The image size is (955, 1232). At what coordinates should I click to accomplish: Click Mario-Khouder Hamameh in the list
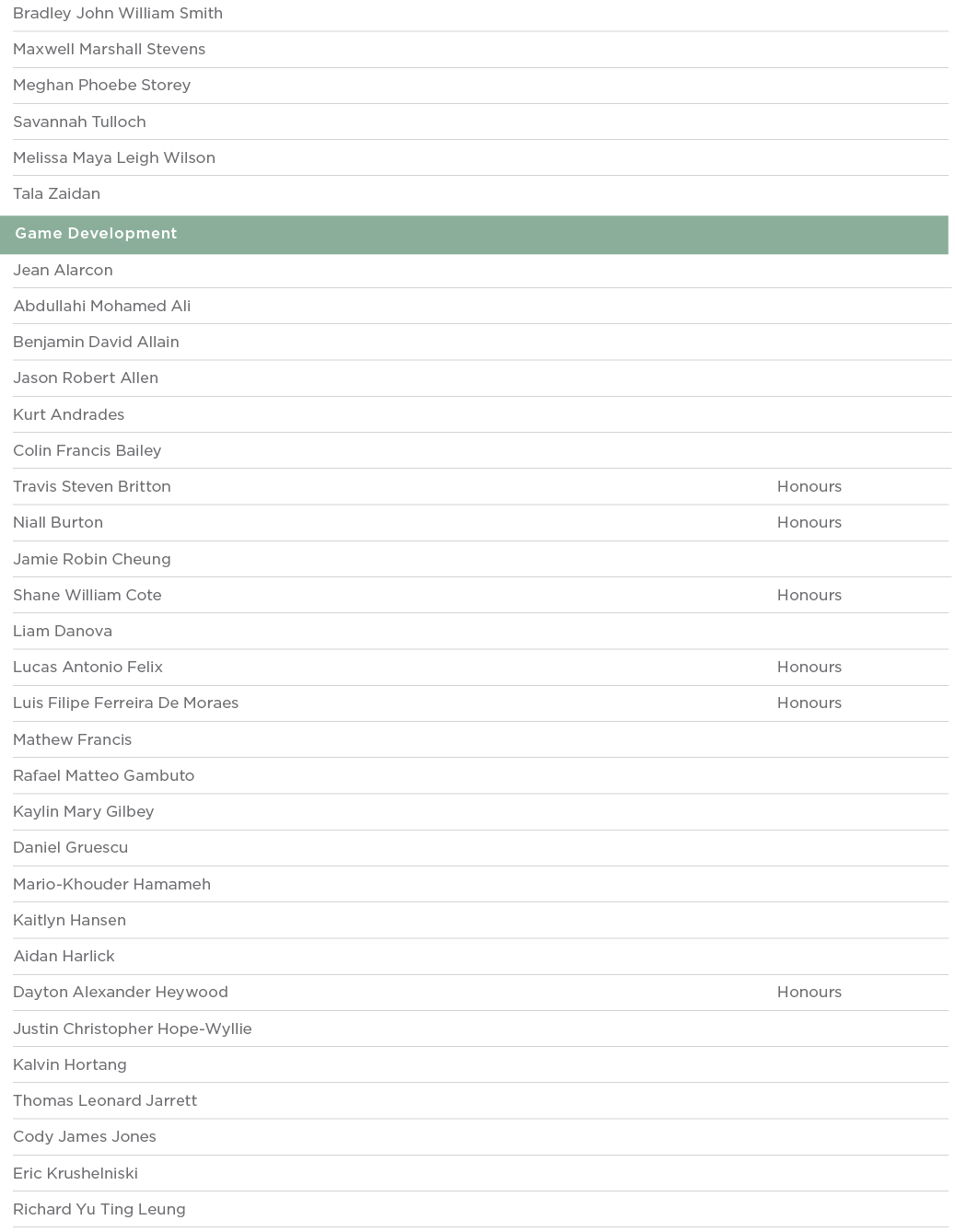tap(111, 884)
